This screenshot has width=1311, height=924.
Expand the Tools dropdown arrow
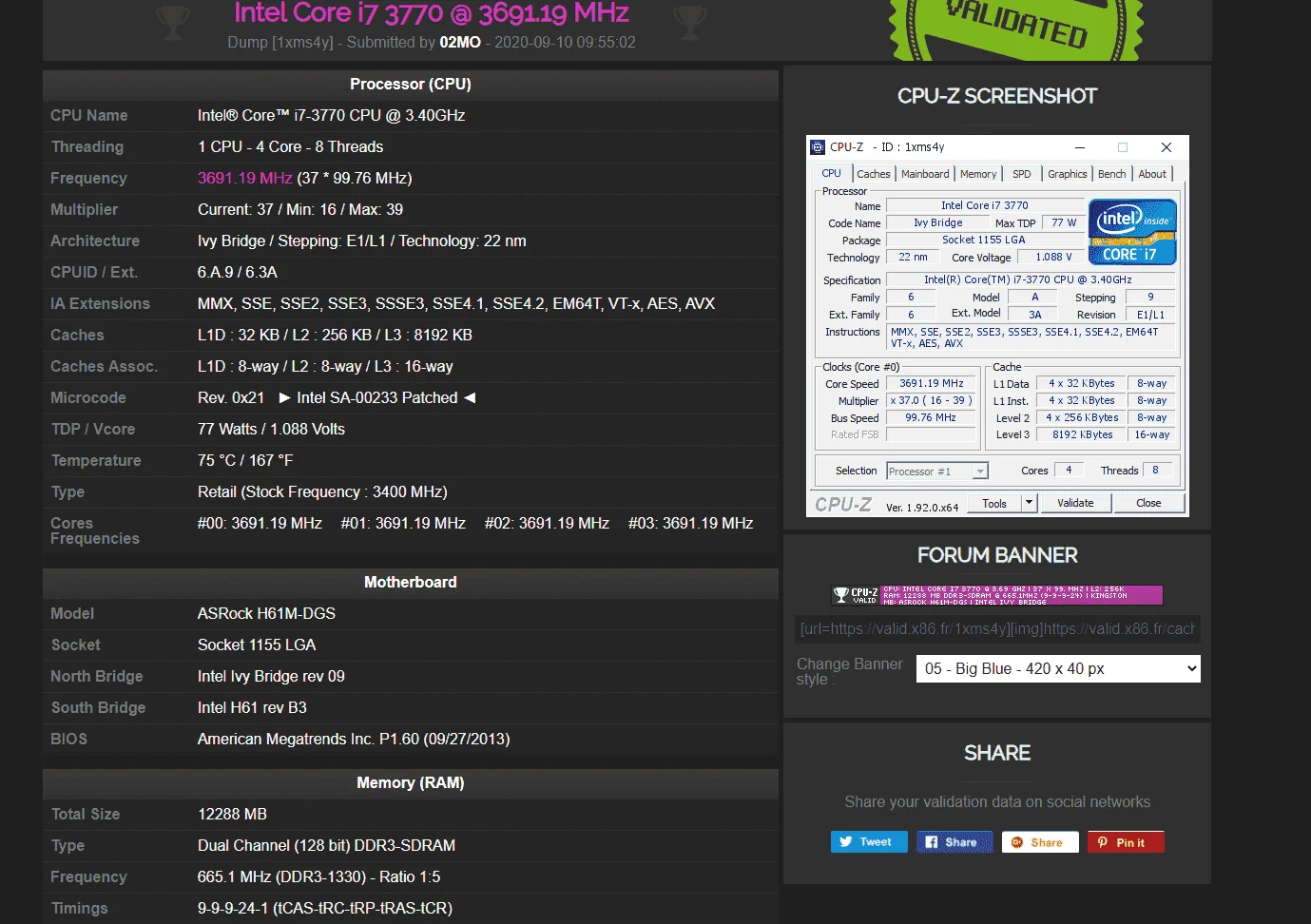pos(1029,504)
